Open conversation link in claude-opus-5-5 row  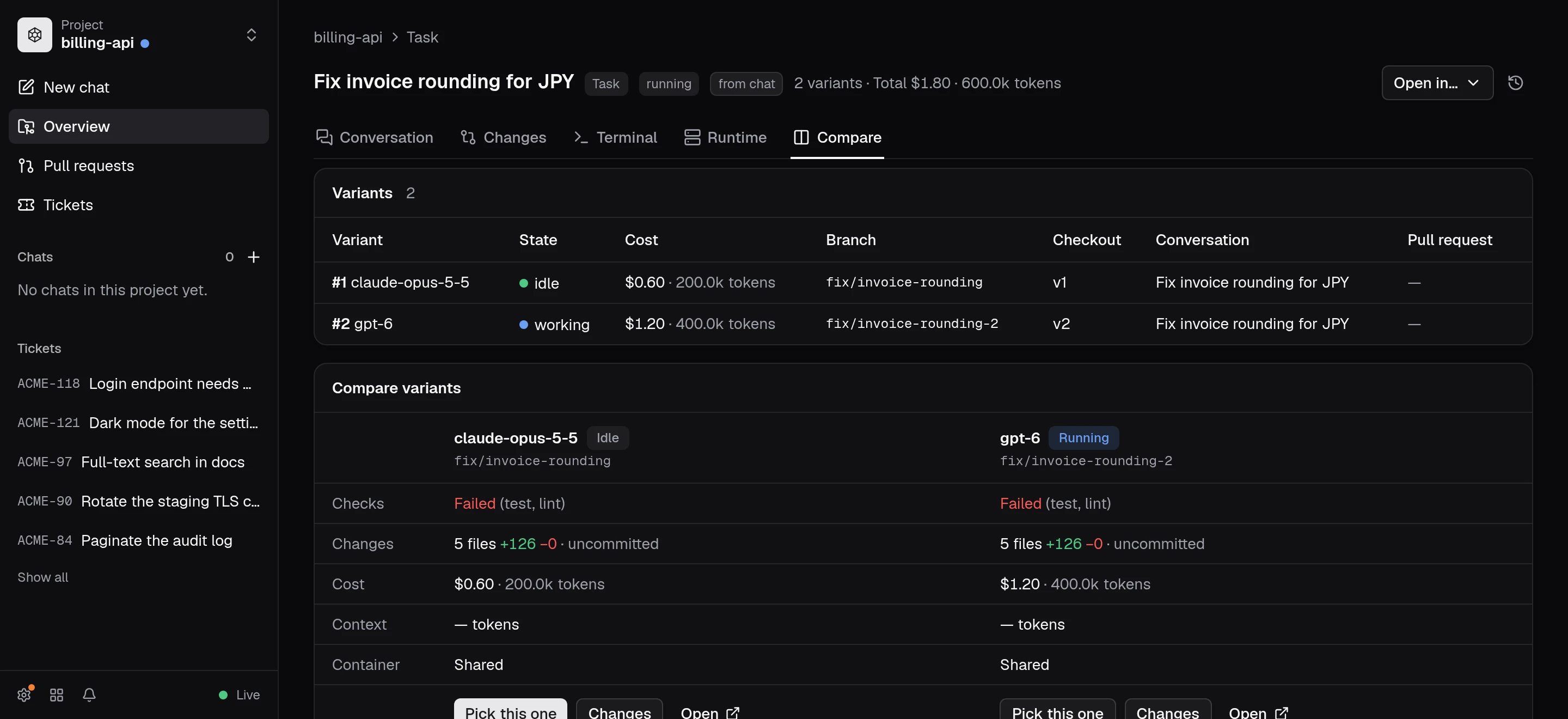pyautogui.click(x=1252, y=283)
